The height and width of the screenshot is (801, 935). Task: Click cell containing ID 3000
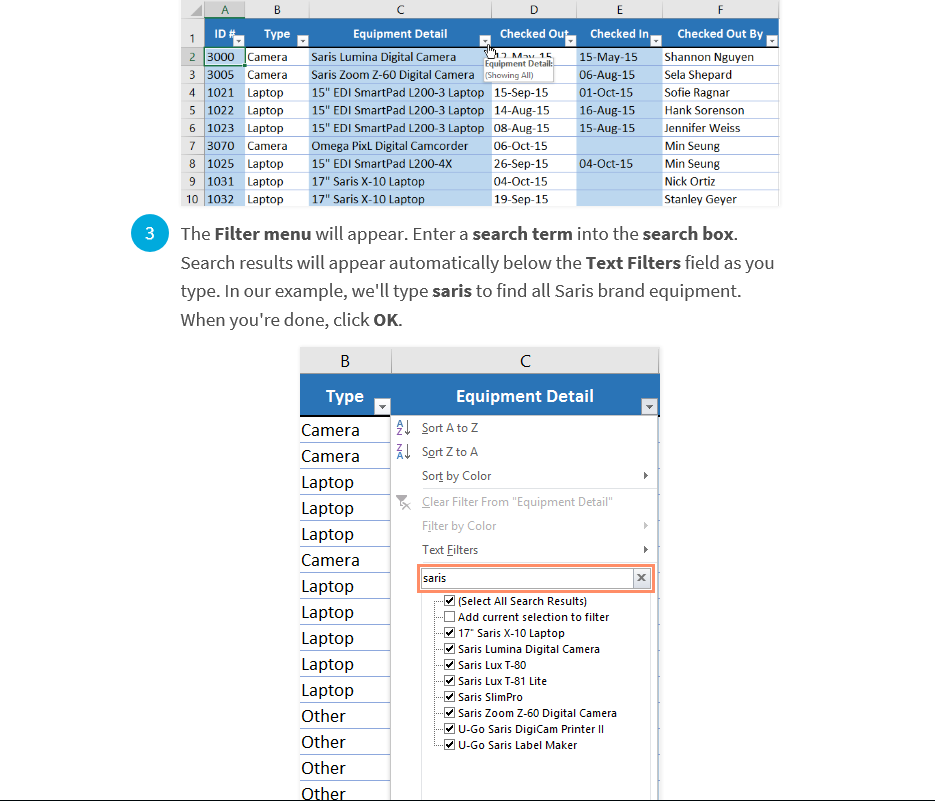pos(225,57)
